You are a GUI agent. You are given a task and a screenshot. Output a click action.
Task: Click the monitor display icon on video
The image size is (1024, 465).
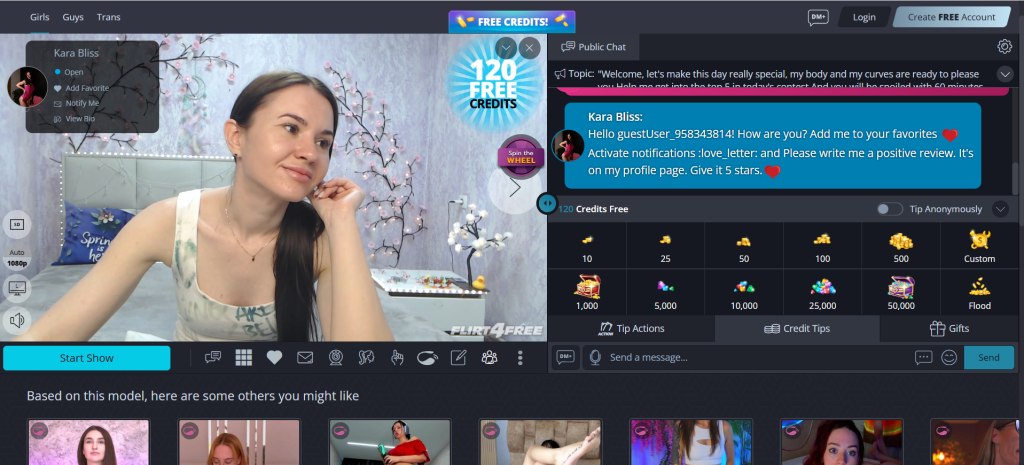(17, 287)
